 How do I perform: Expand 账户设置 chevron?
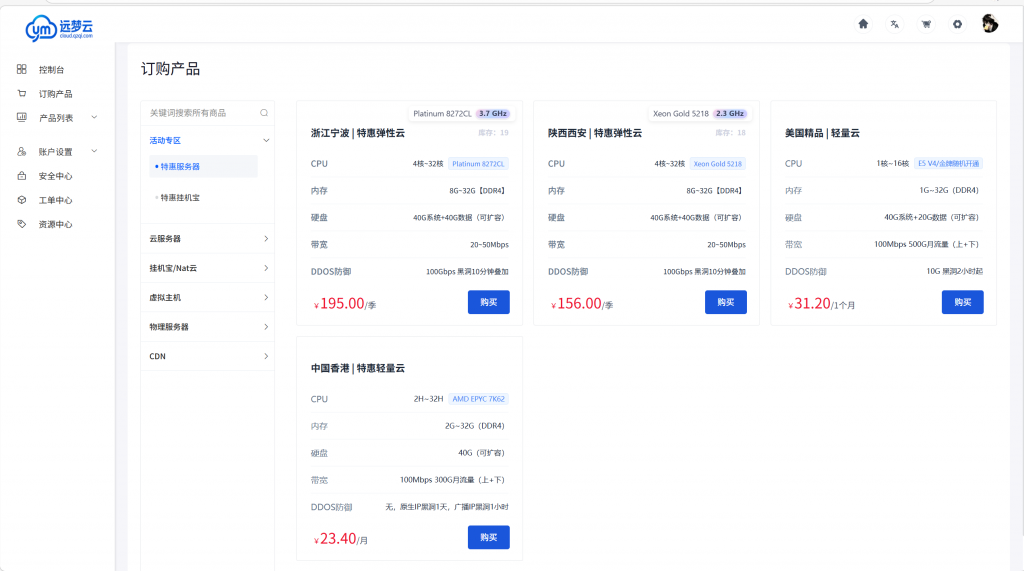coord(94,152)
